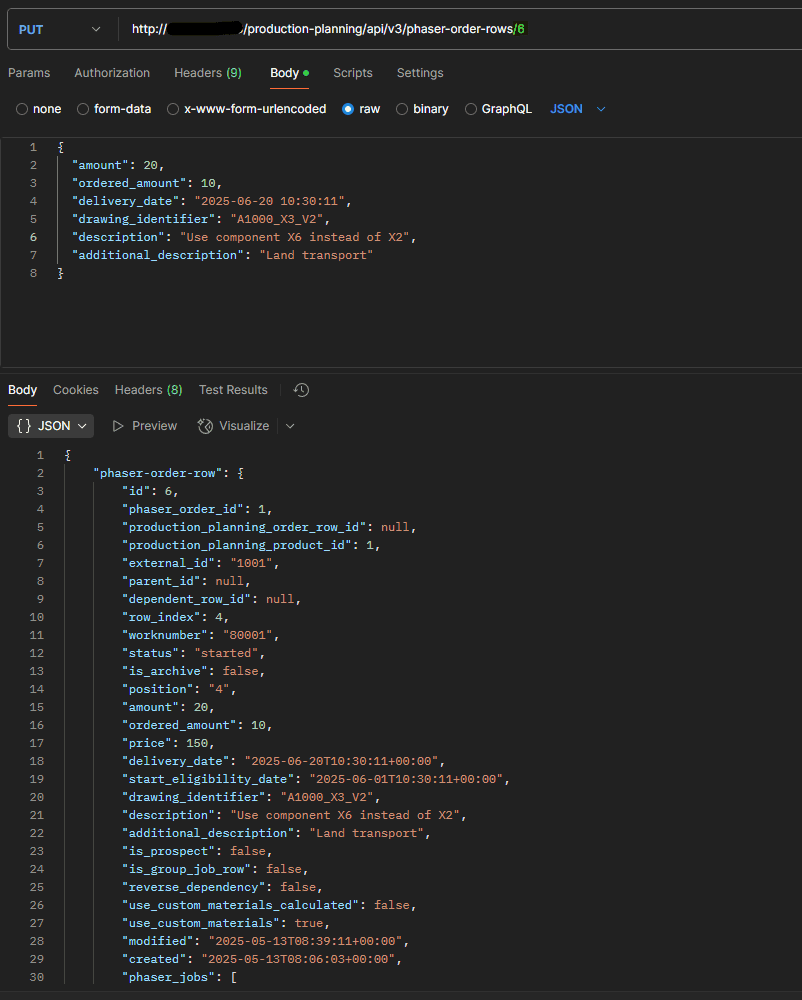The width and height of the screenshot is (802, 1000).
Task: Switch to the Params tab
Action: tap(29, 73)
